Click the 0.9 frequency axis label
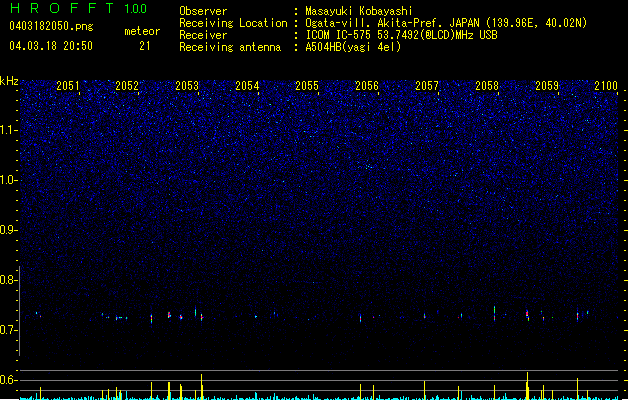 (9, 229)
